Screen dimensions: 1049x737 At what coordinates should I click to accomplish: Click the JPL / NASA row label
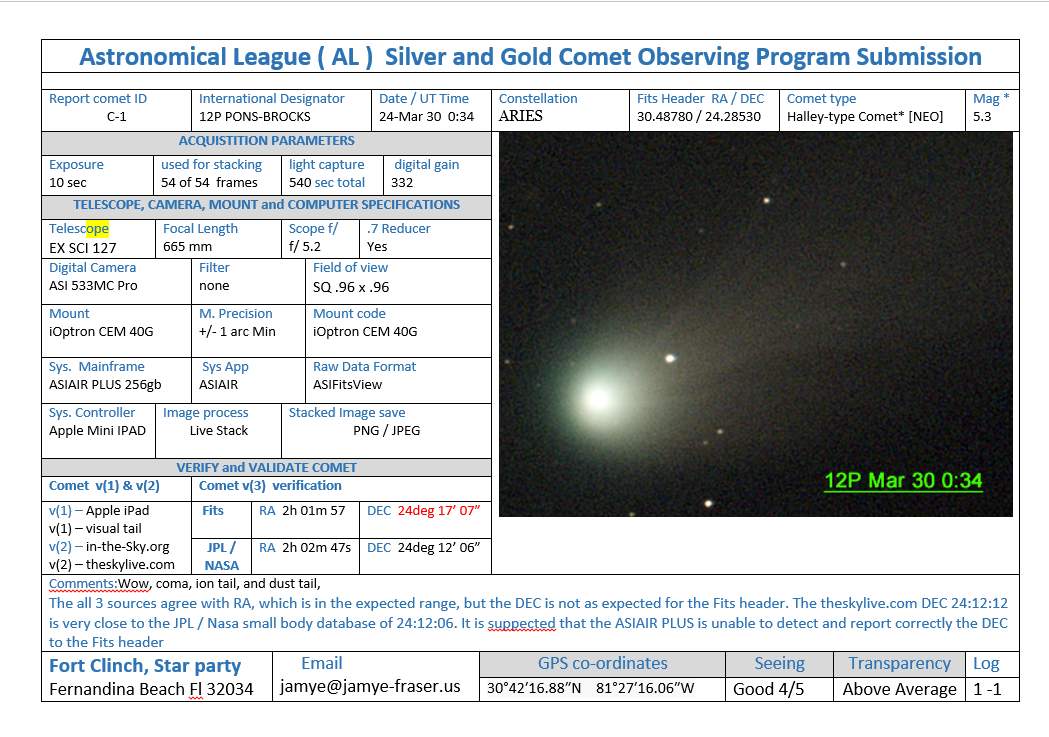tap(221, 556)
